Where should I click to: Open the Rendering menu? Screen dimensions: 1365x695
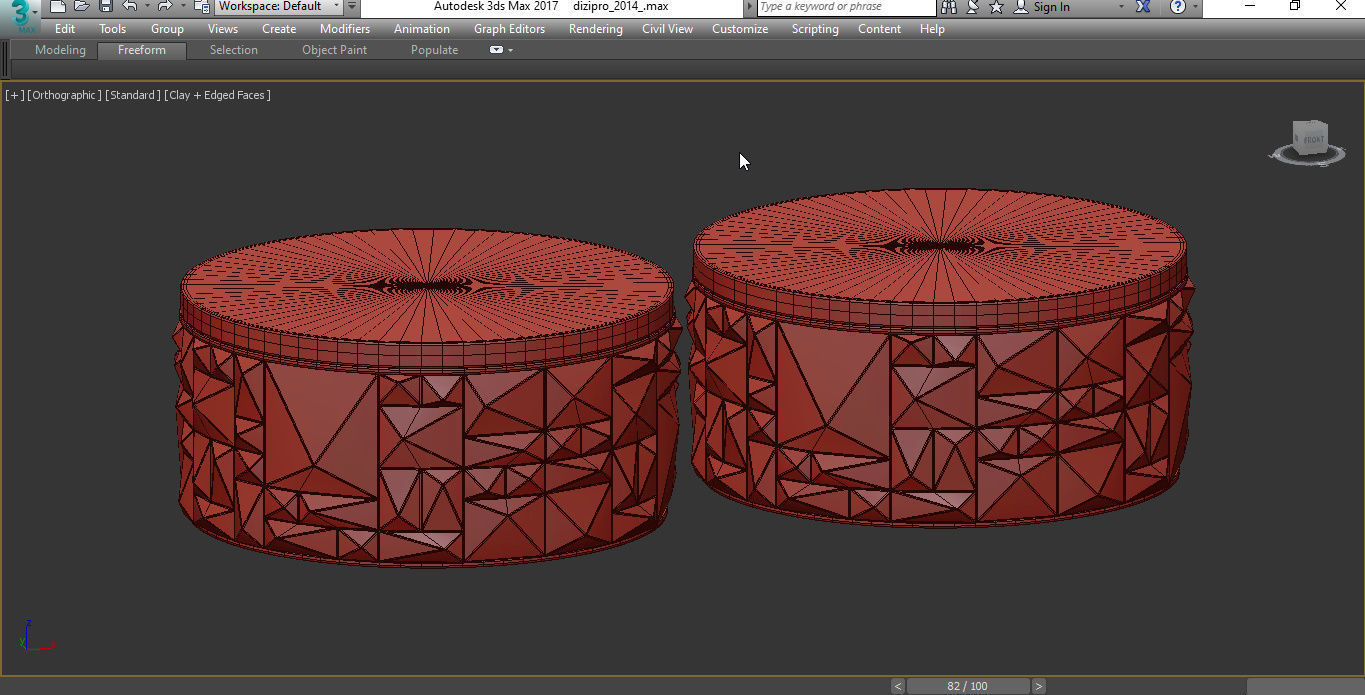click(595, 29)
